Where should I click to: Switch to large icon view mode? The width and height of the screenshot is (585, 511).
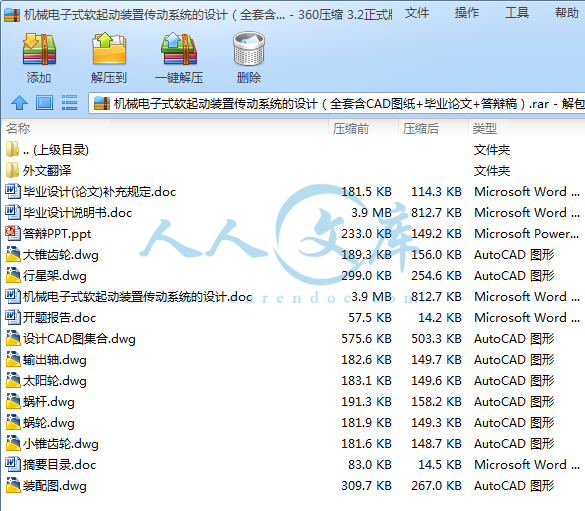pos(44,103)
